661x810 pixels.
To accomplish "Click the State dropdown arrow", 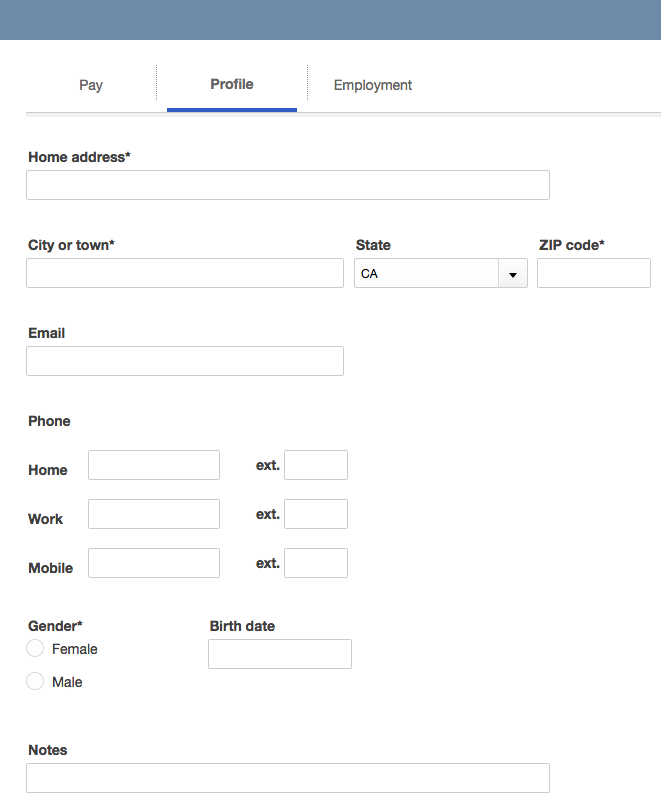I will point(514,273).
